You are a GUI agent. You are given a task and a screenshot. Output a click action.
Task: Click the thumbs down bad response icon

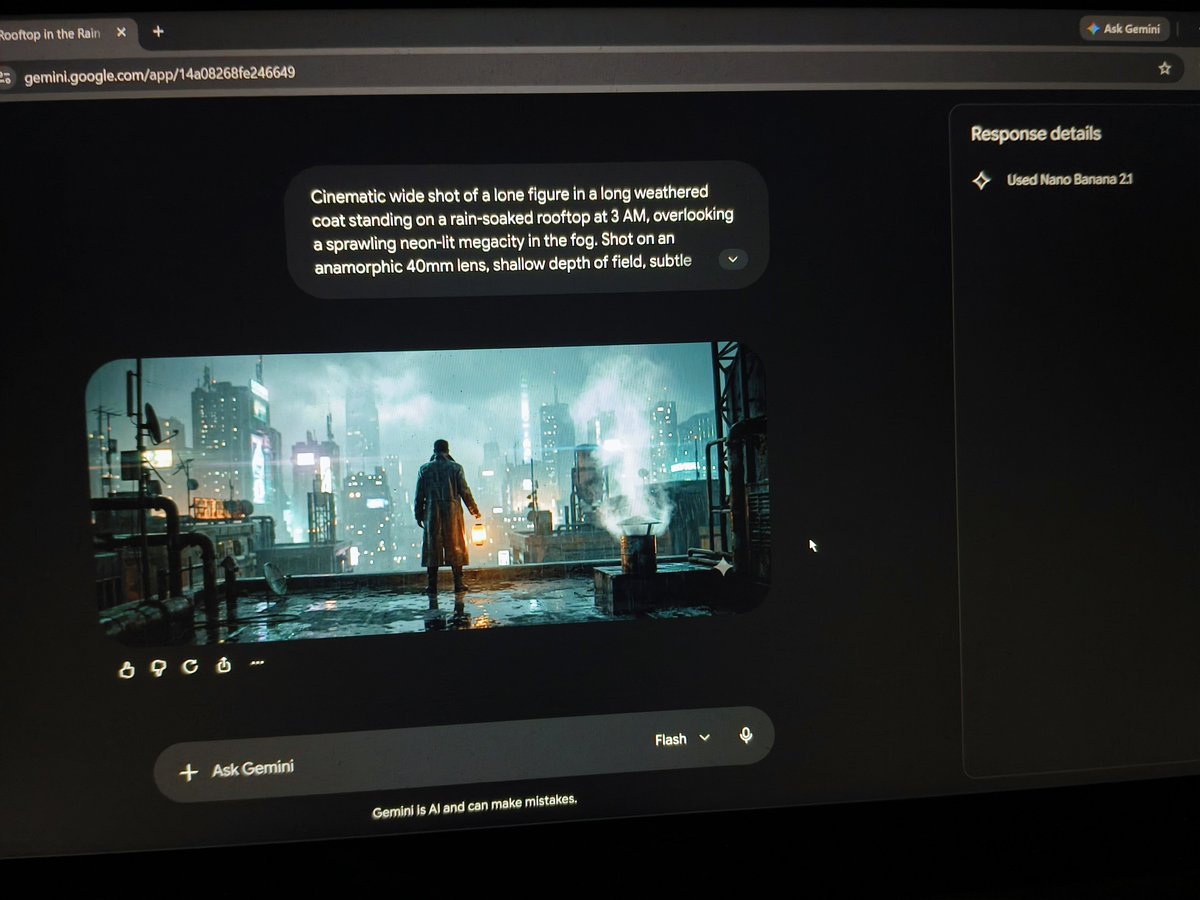(157, 668)
